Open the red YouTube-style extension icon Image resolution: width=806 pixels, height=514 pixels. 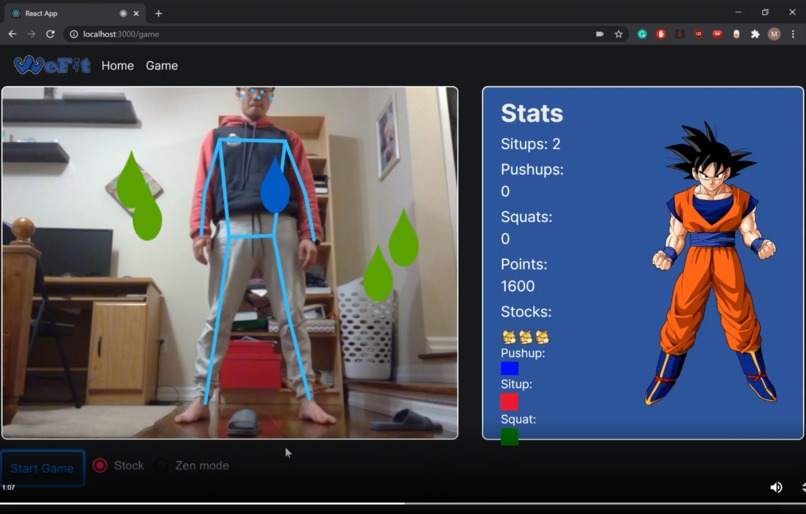717,34
